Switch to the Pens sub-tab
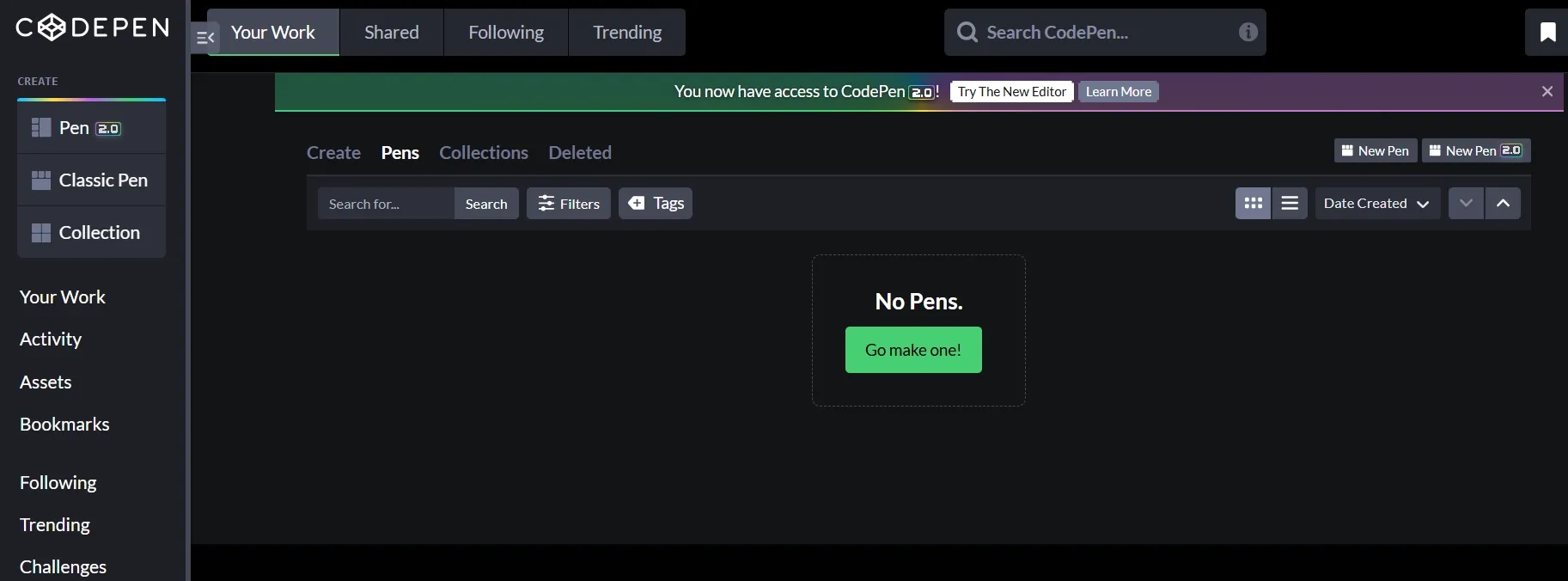The width and height of the screenshot is (1568, 581). [400, 153]
